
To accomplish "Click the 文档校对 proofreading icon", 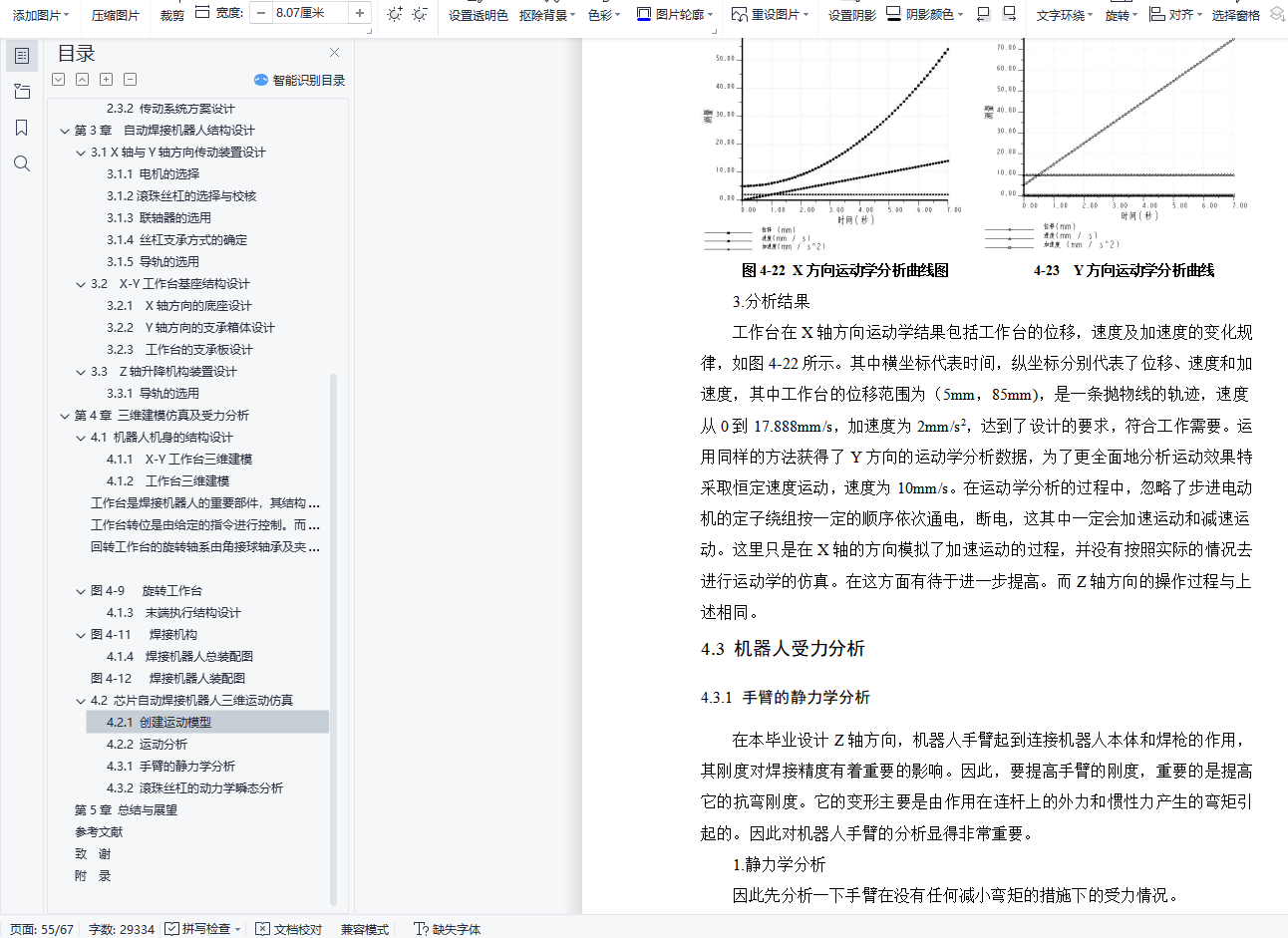I will (262, 929).
